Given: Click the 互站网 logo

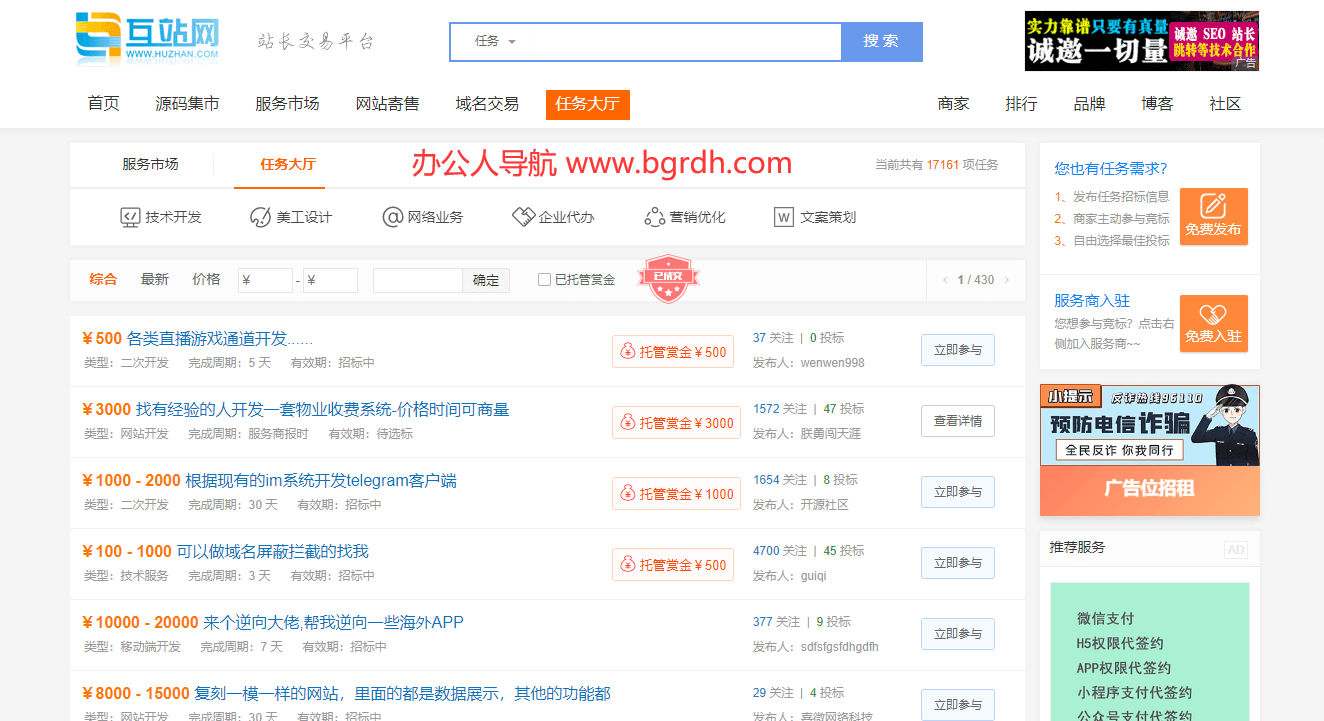Looking at the screenshot, I should point(148,40).
